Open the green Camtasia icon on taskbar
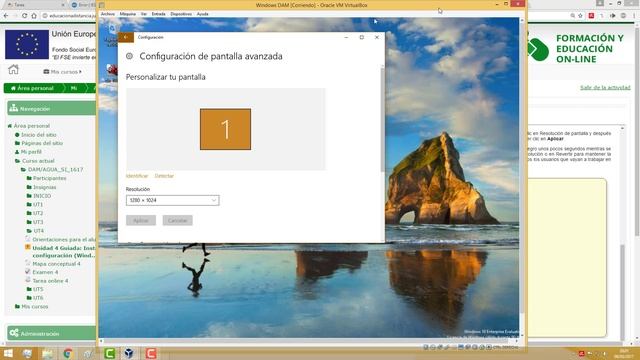Image resolution: width=640 pixels, height=360 pixels. (x=109, y=353)
